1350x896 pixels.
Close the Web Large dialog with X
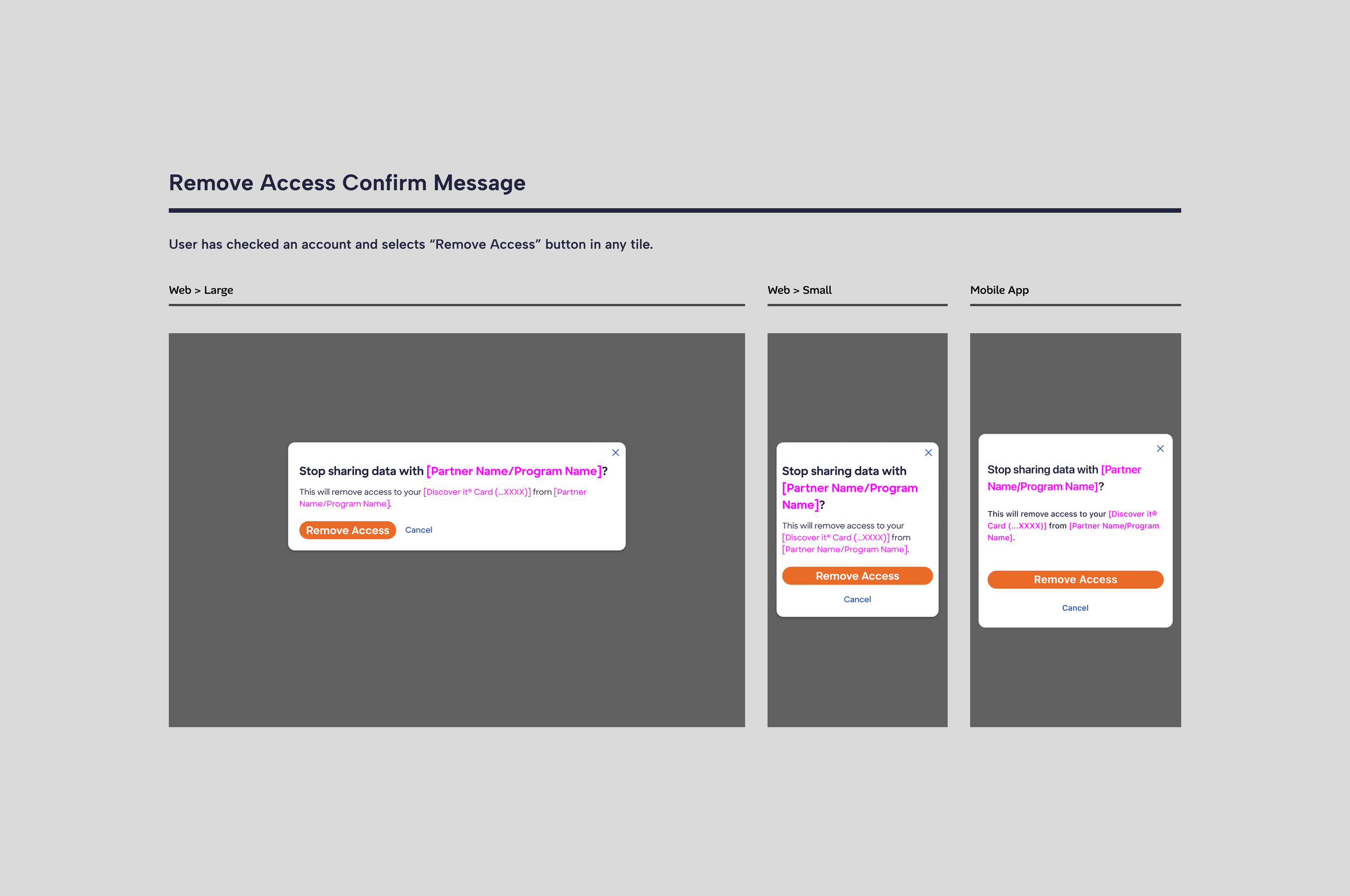point(615,453)
